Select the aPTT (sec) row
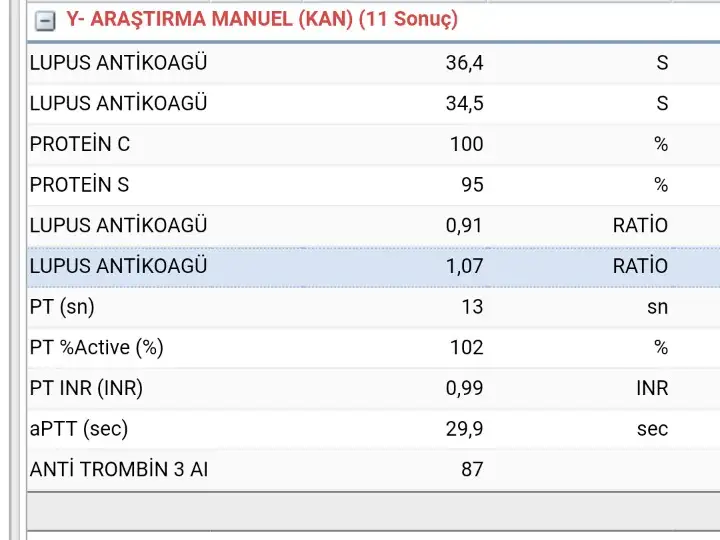Screen dimensions: 720x540 point(79,429)
